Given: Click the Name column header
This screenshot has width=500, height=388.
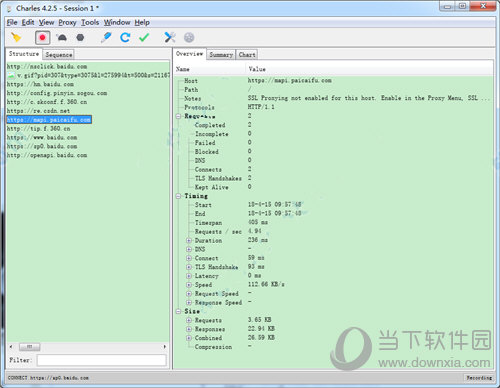Looking at the screenshot, I should (210, 69).
